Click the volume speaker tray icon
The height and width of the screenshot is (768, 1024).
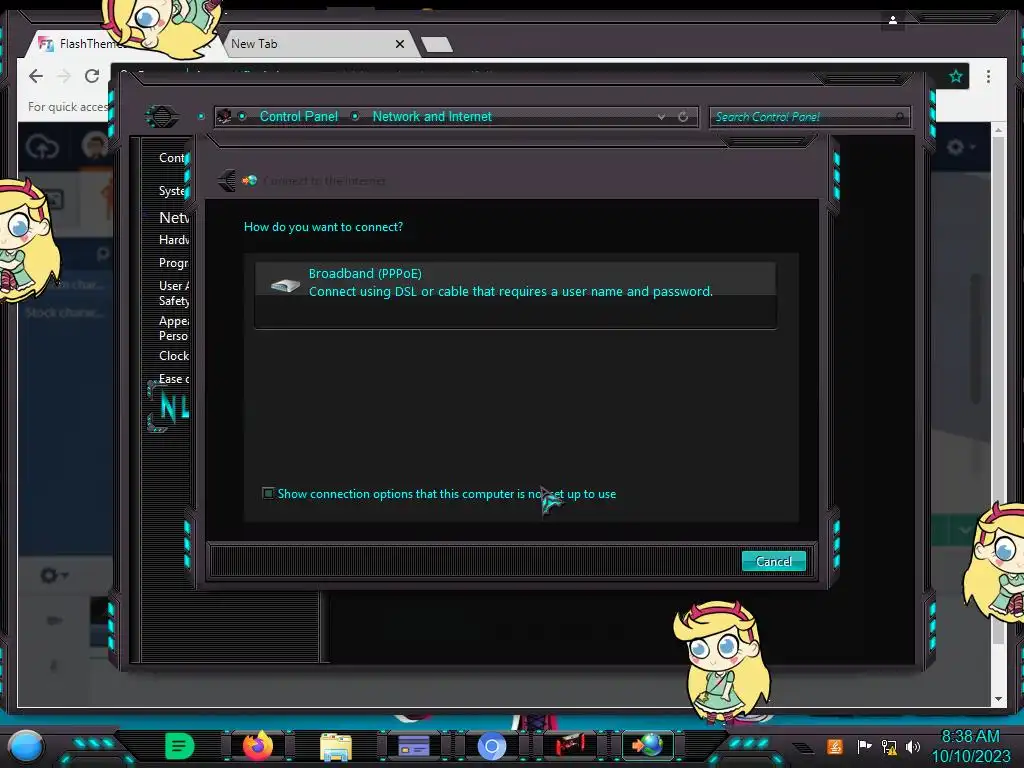(x=912, y=746)
